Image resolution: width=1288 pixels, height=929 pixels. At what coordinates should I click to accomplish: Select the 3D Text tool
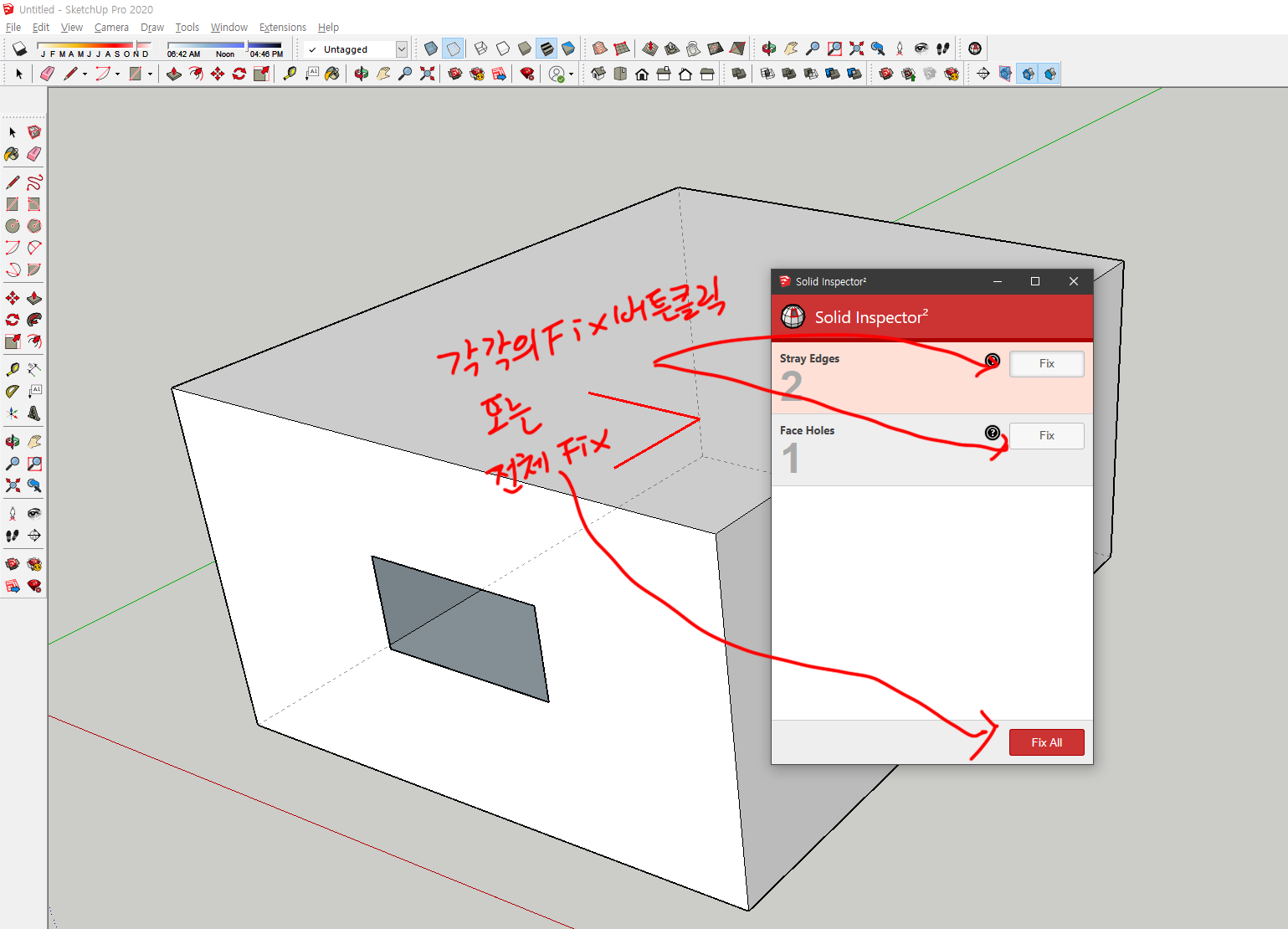(34, 413)
